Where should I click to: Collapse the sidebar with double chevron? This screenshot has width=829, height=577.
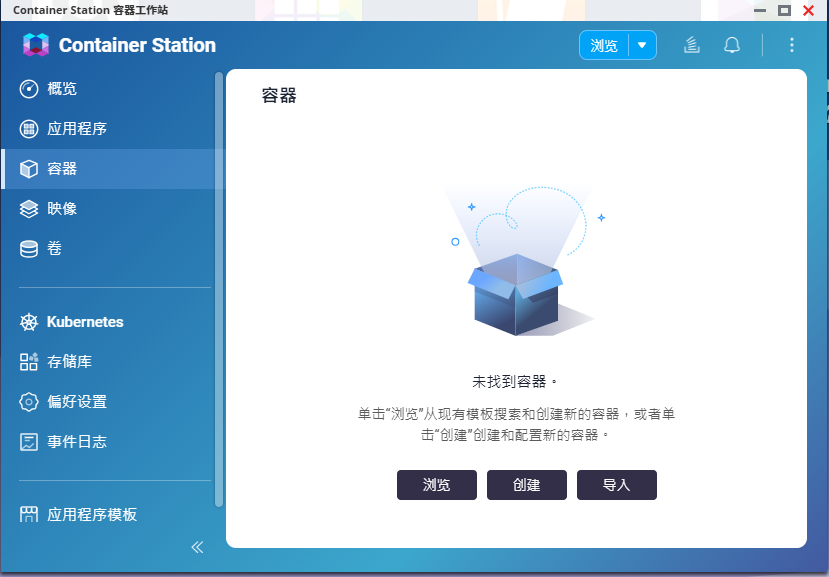tap(197, 547)
